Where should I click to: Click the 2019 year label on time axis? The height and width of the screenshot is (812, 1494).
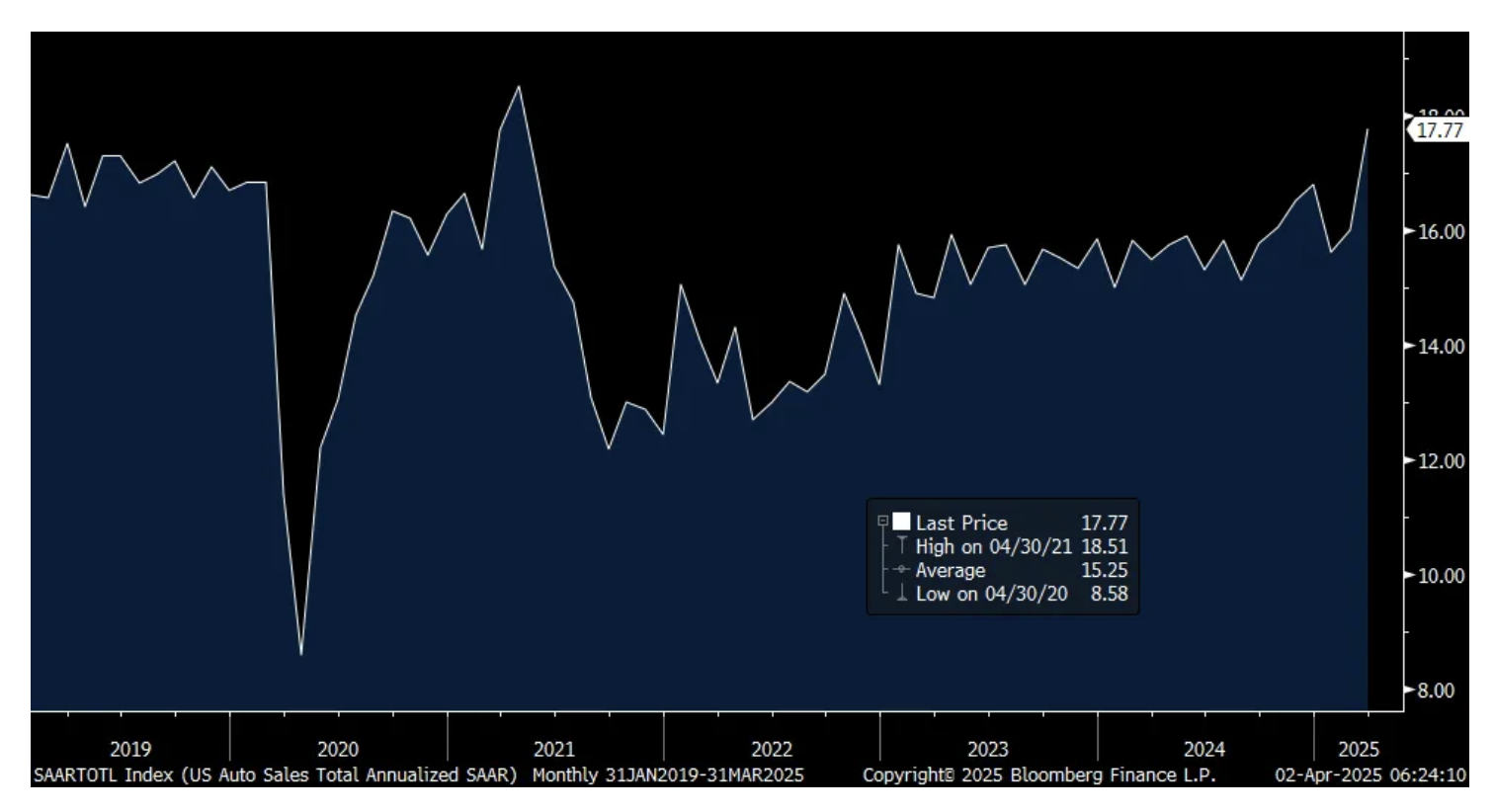coord(130,750)
